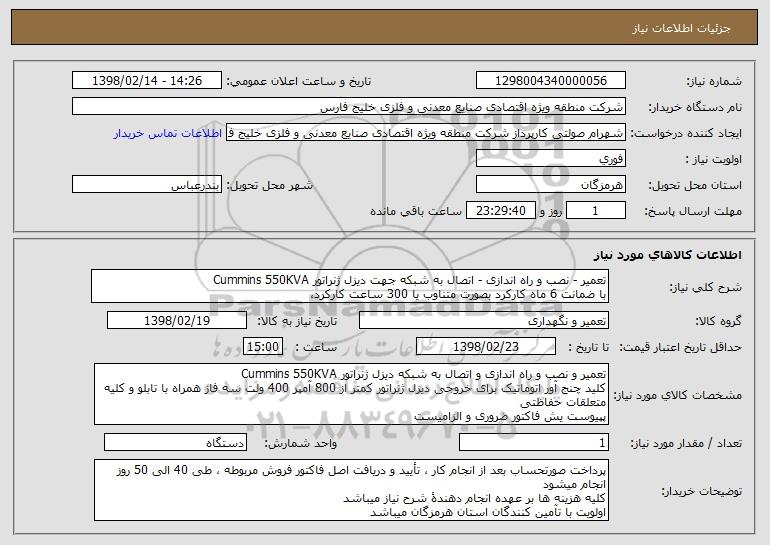Click the گروه کالا field تعمیر و نگهداری

tap(484, 321)
